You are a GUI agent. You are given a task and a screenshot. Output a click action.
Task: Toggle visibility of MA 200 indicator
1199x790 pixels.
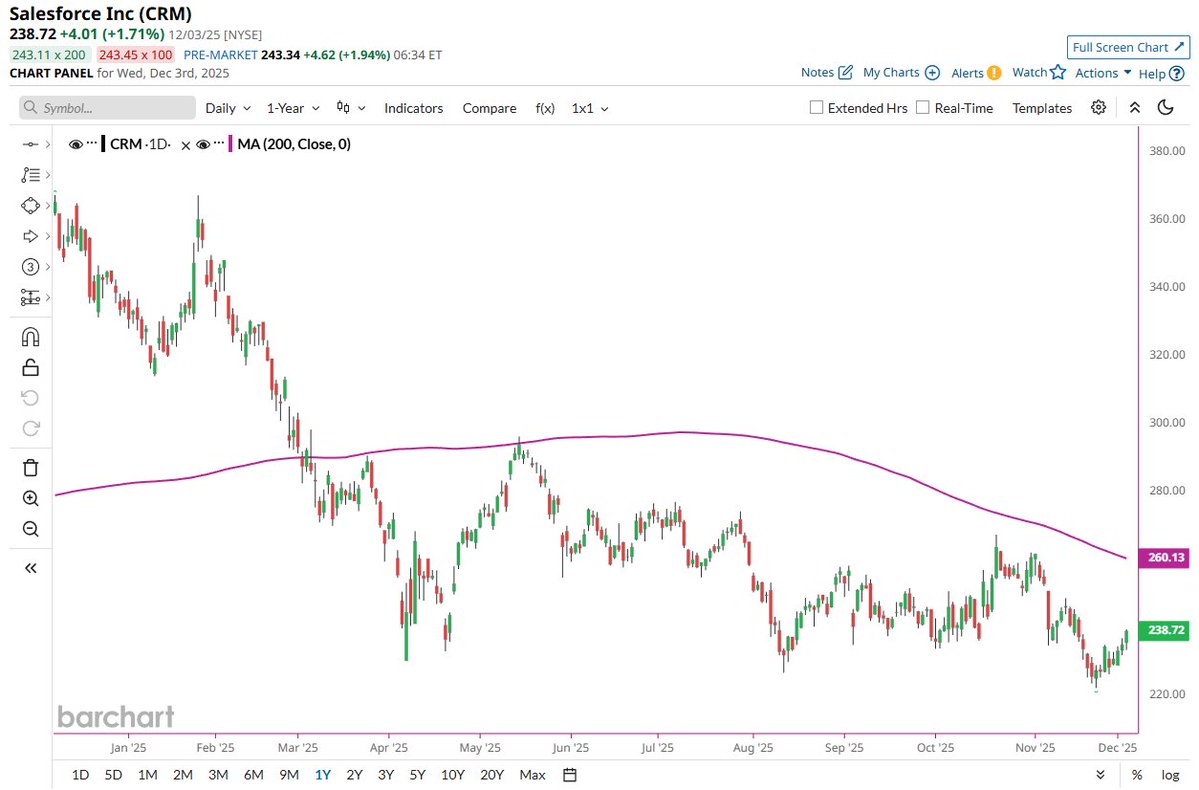point(203,144)
